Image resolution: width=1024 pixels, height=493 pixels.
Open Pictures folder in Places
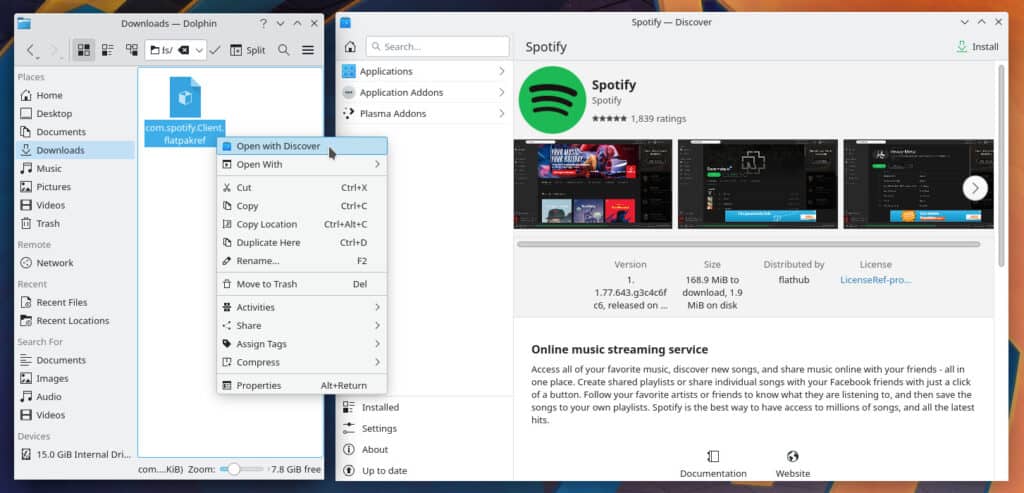[x=75, y=187]
